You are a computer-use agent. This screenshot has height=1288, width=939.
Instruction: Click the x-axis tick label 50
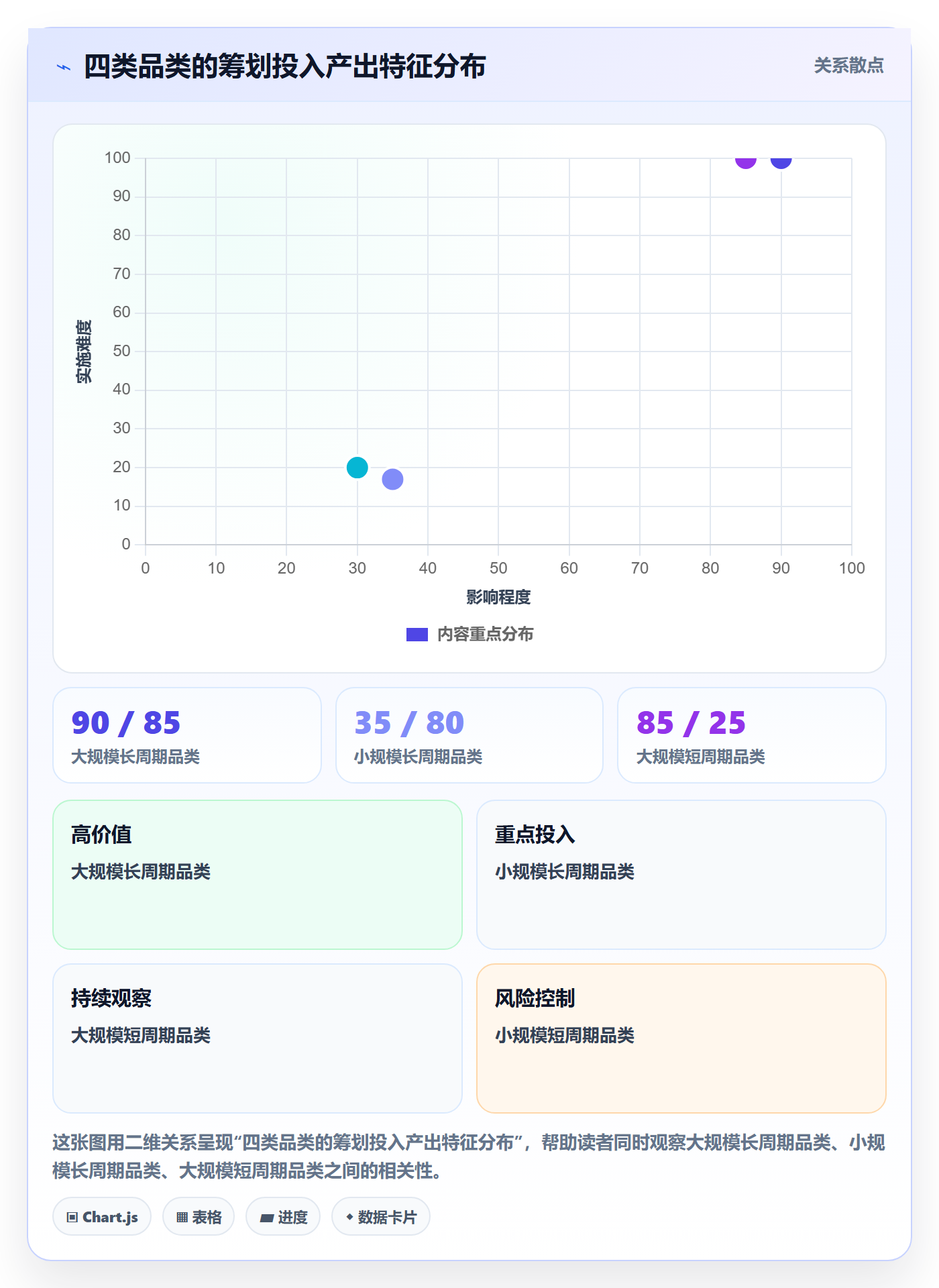coord(498,568)
